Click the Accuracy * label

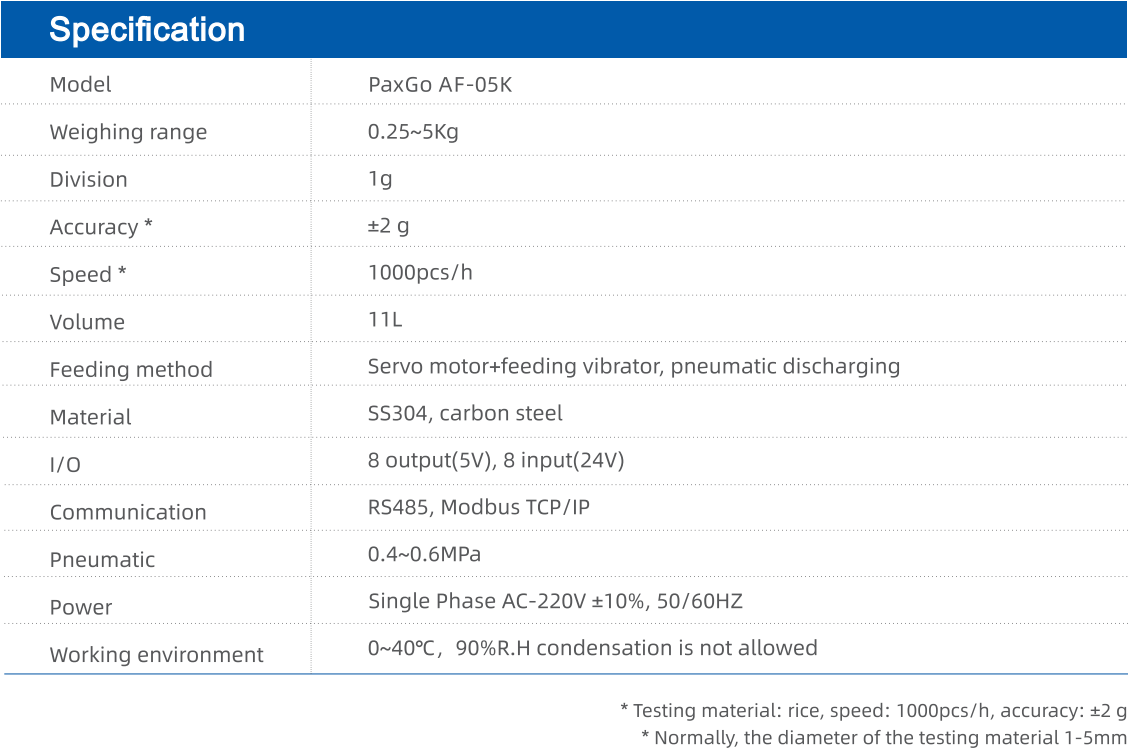coord(101,227)
